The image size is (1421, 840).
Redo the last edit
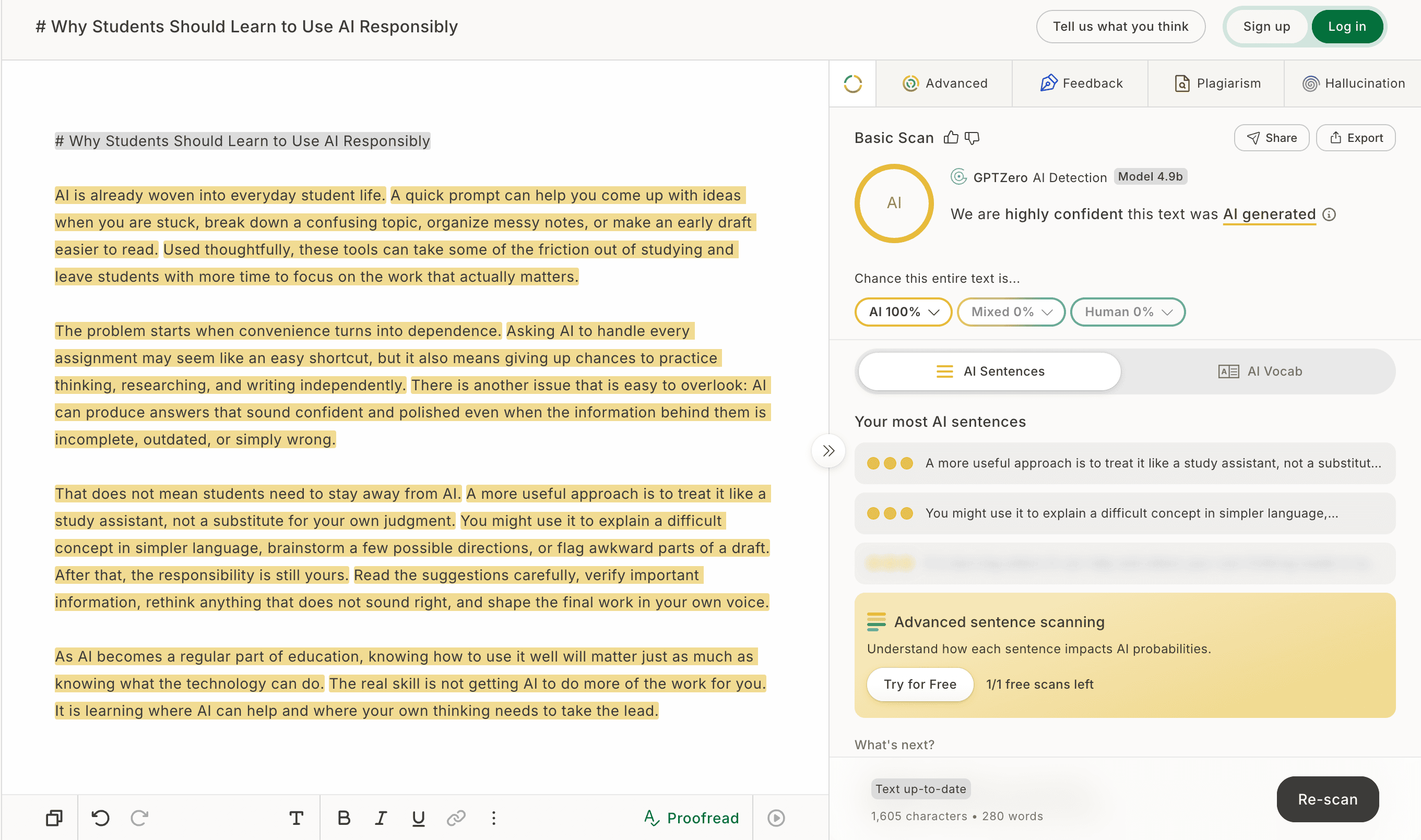[x=139, y=818]
